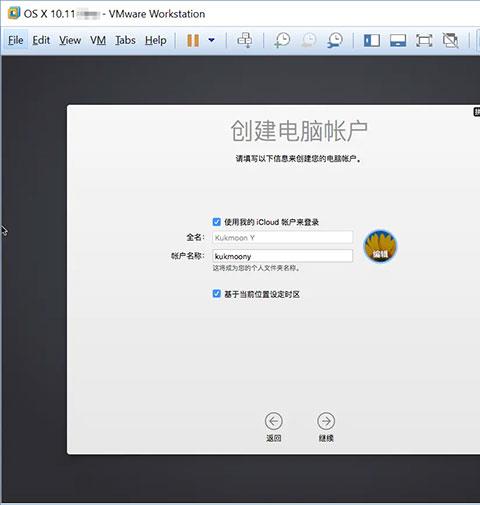Go back with the left arrow button
This screenshot has height=505, width=480.
click(x=274, y=421)
